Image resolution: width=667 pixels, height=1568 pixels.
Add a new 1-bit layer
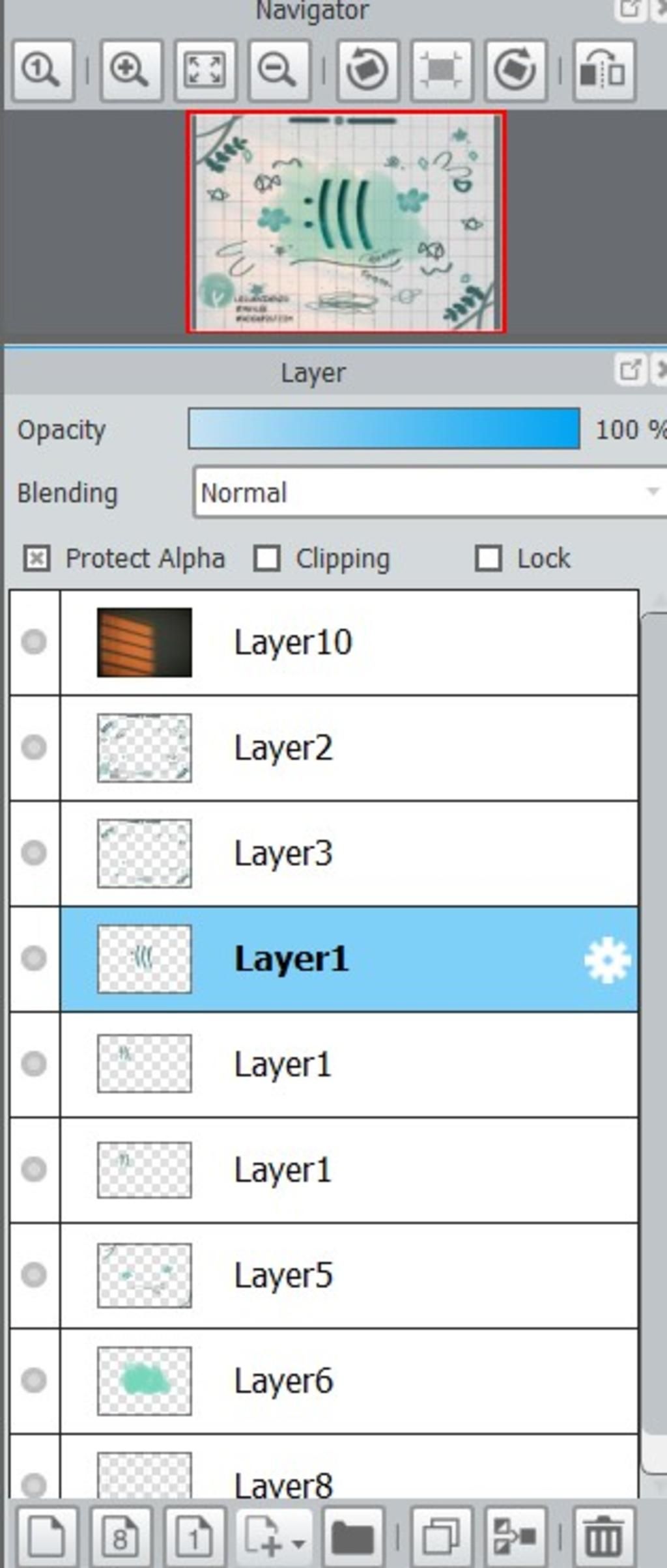coord(195,1537)
